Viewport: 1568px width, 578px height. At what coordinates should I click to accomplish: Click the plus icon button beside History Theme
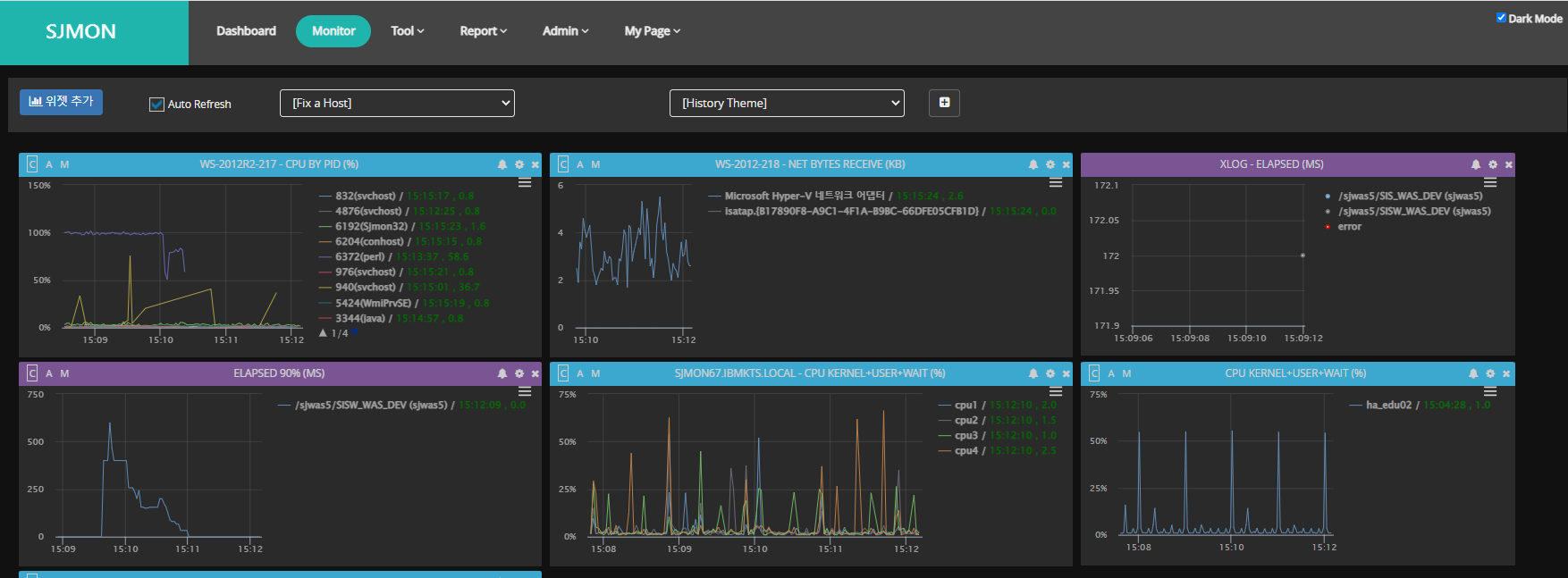[944, 103]
